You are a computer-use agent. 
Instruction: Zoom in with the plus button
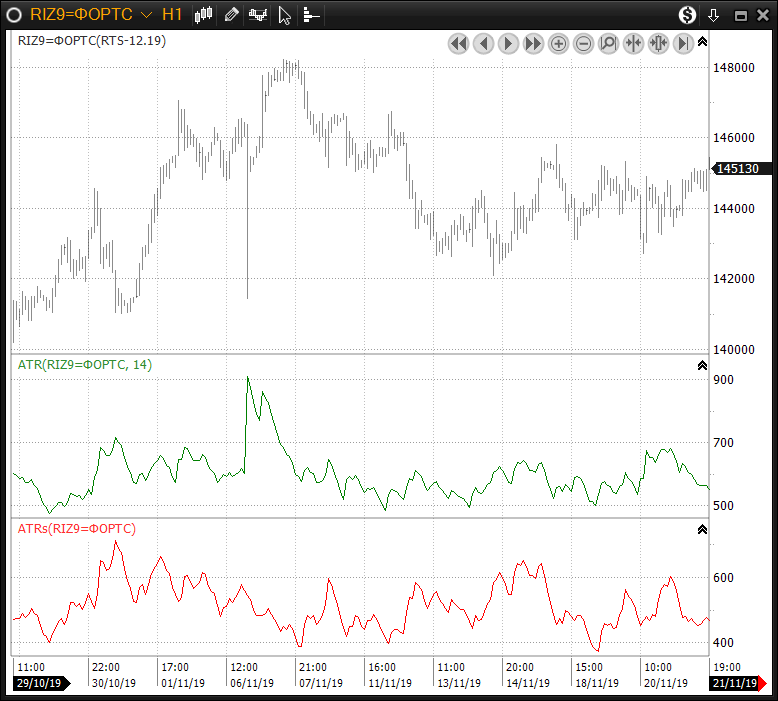click(558, 43)
